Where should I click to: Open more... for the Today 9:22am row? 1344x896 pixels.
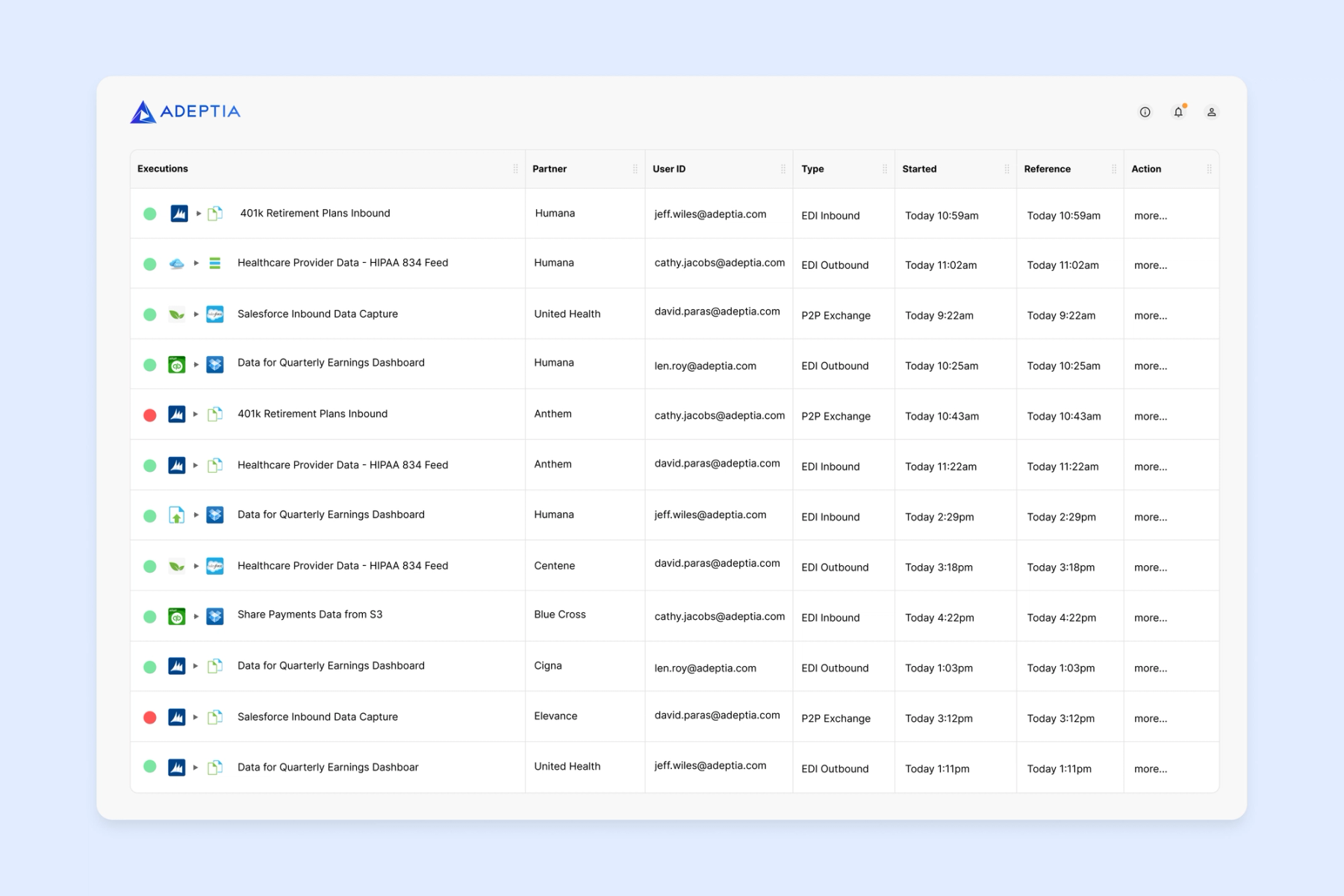1151,316
